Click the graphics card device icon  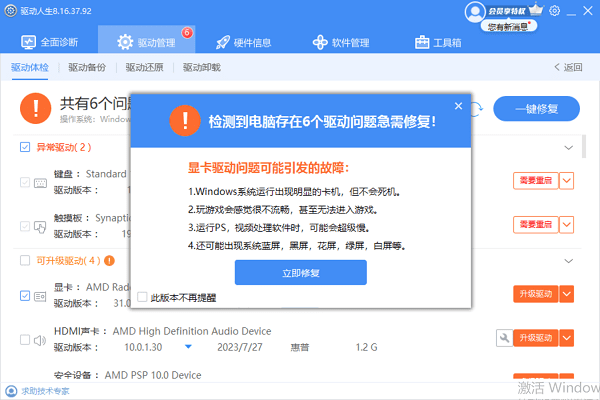click(40, 296)
